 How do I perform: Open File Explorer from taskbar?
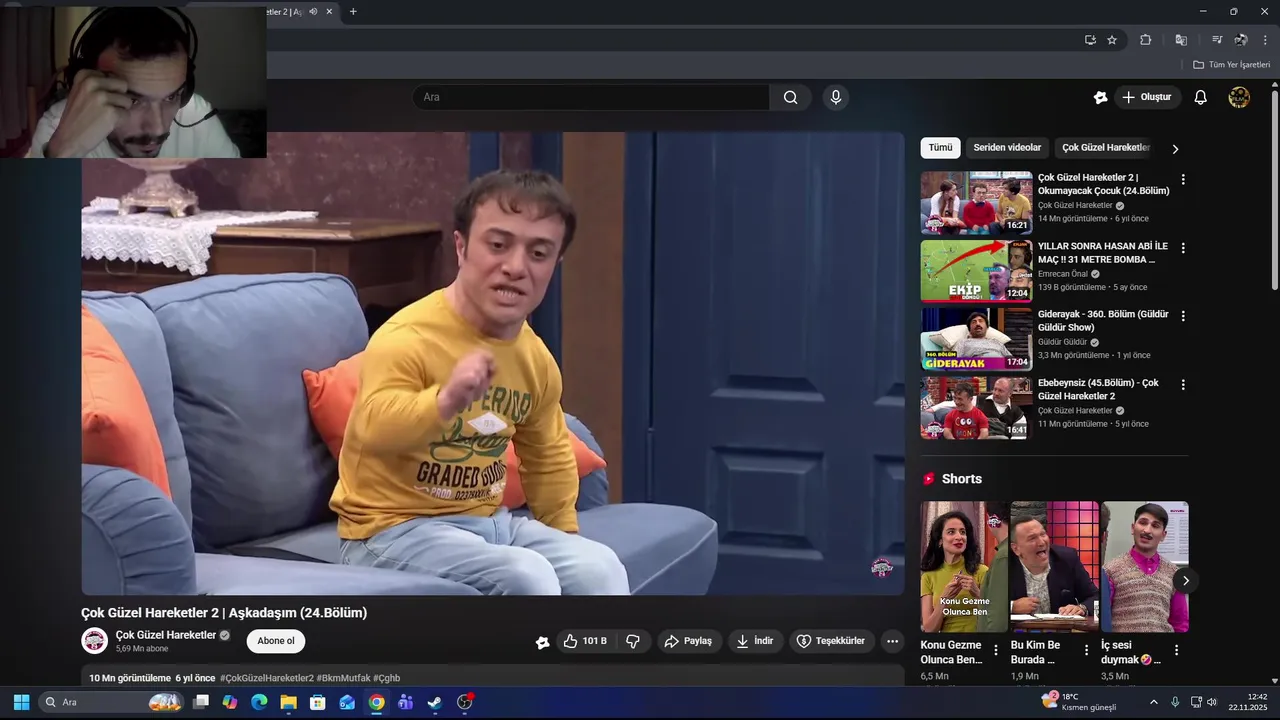coord(288,702)
